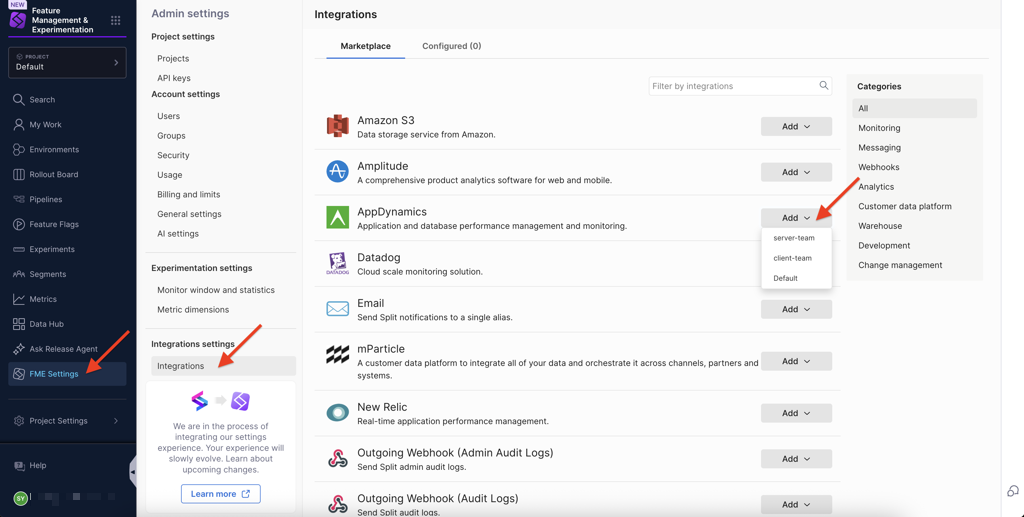Viewport: 1024px width, 517px height.
Task: Click the search magnifier in filter box
Action: (x=824, y=86)
